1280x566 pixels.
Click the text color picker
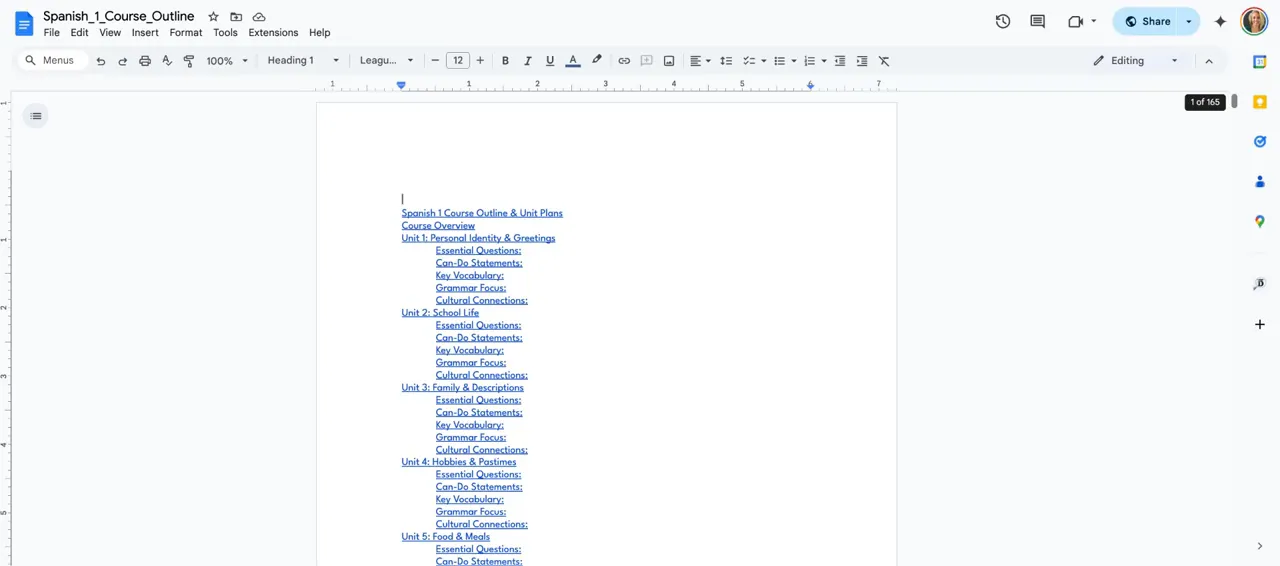[x=573, y=61]
